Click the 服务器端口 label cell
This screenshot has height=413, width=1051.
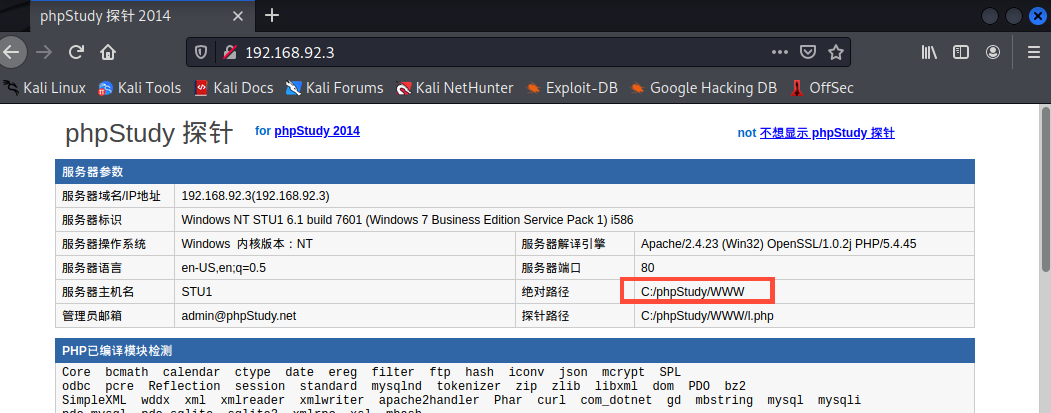(x=575, y=268)
